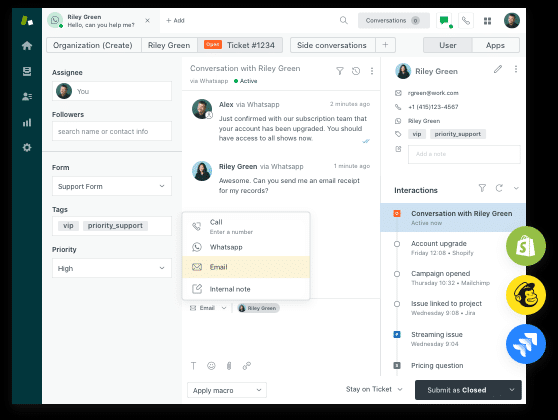Open the Home view in sidebar
Image resolution: width=558 pixels, height=420 pixels.
click(x=27, y=46)
